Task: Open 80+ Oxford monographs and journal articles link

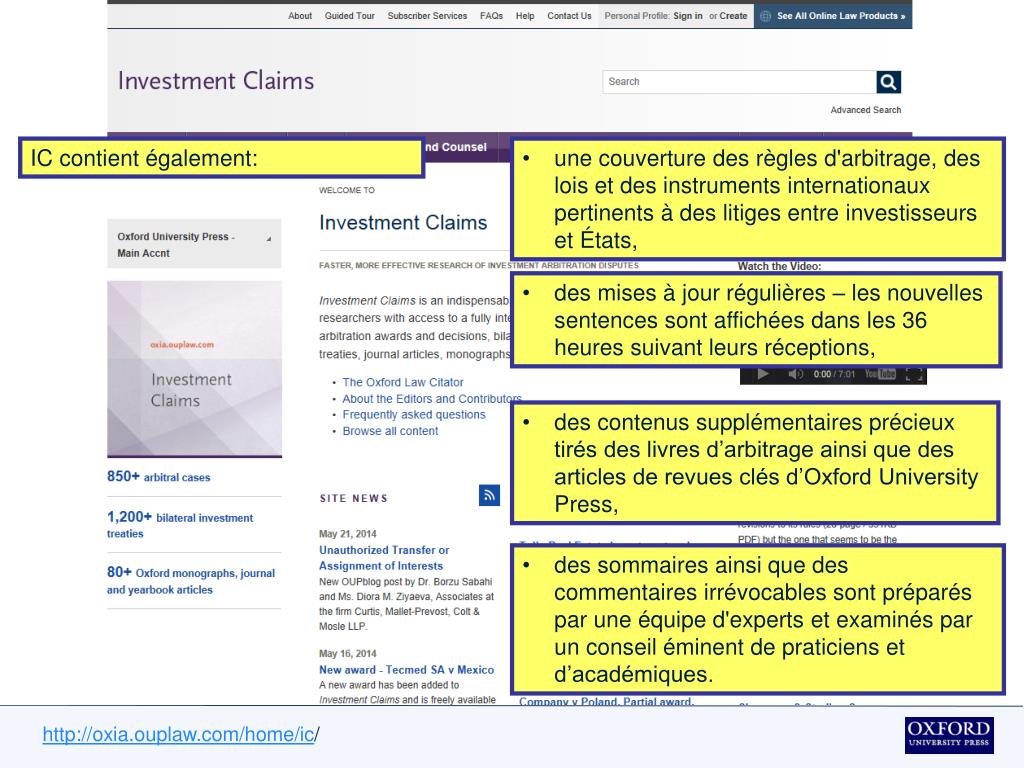Action: coord(191,581)
